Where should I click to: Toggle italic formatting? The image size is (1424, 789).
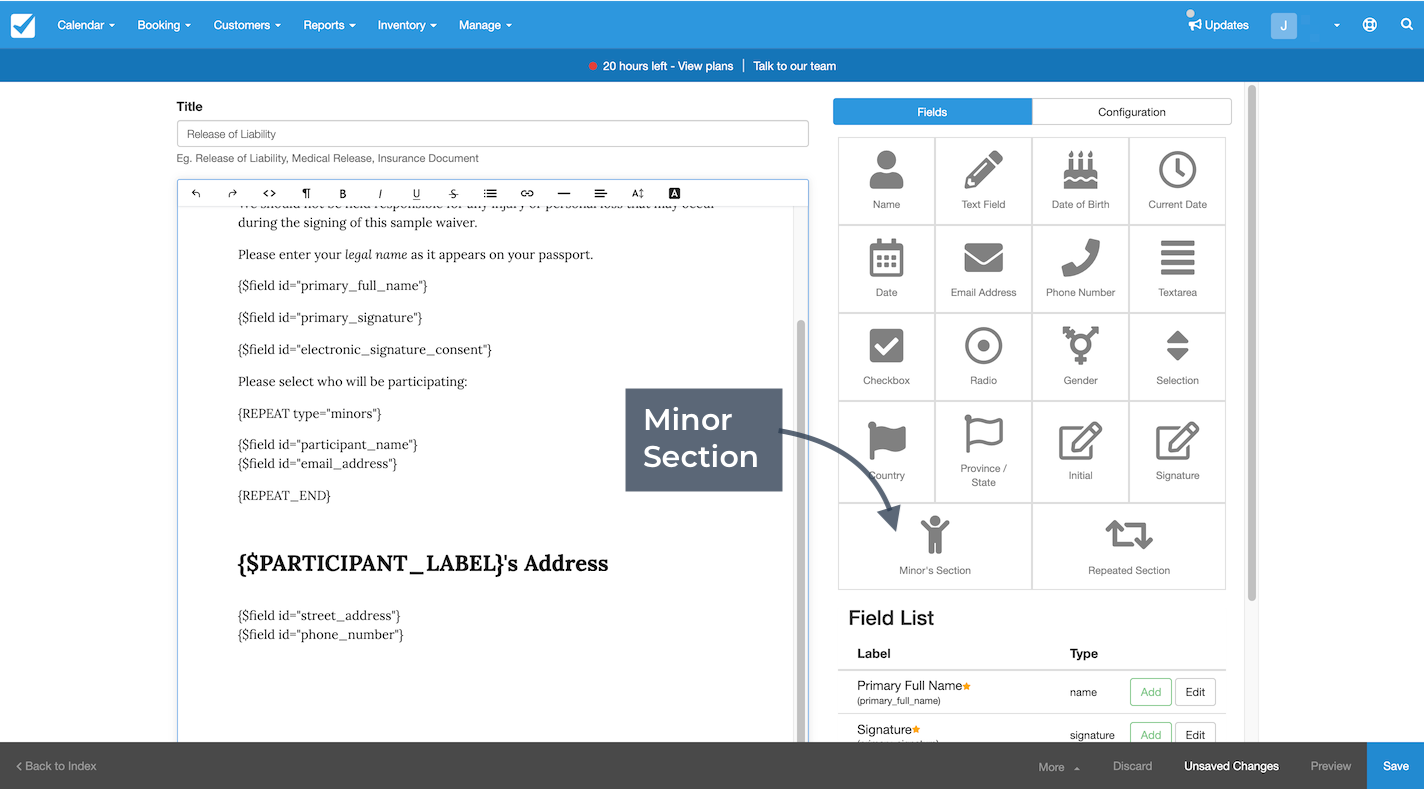pyautogui.click(x=380, y=193)
